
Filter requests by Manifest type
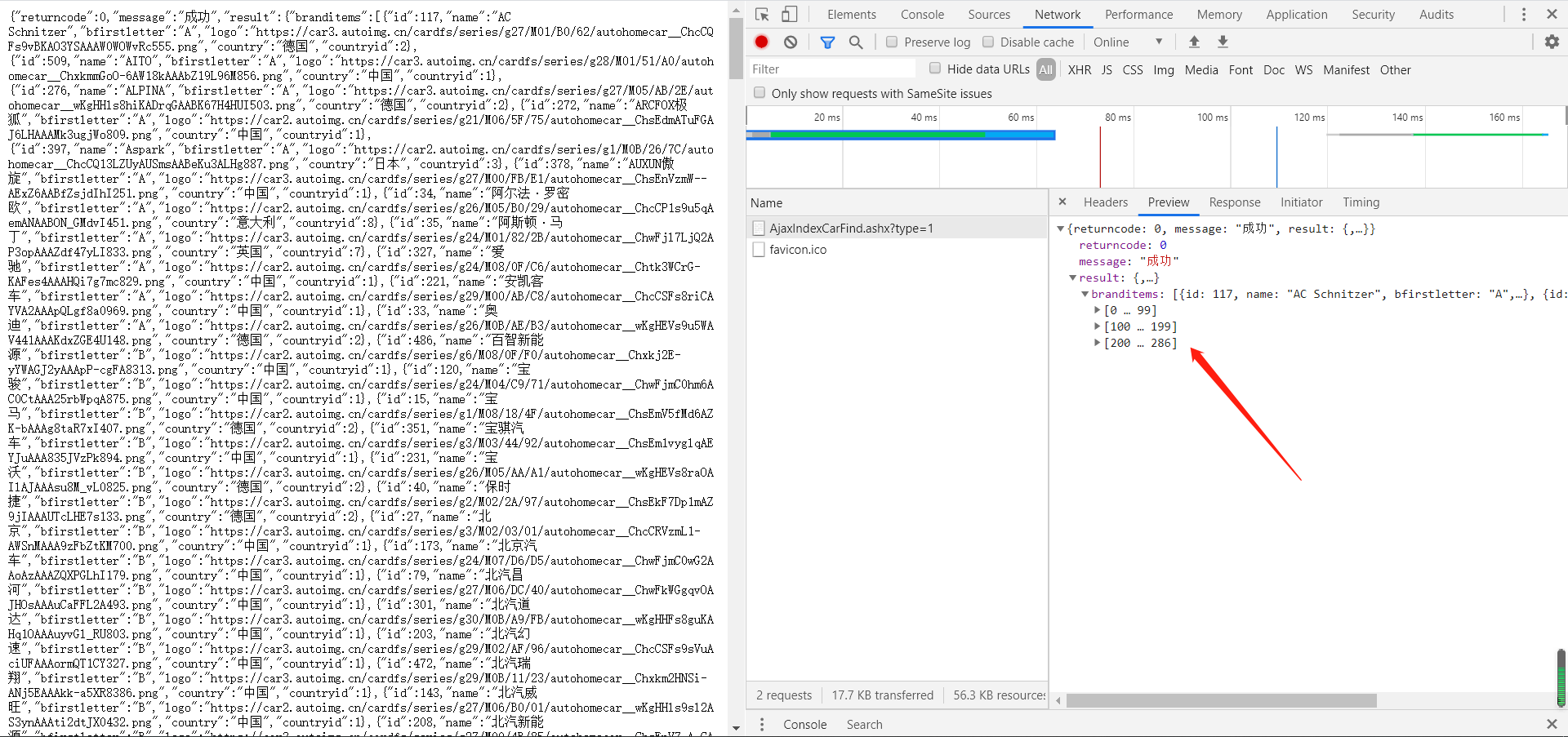1347,69
